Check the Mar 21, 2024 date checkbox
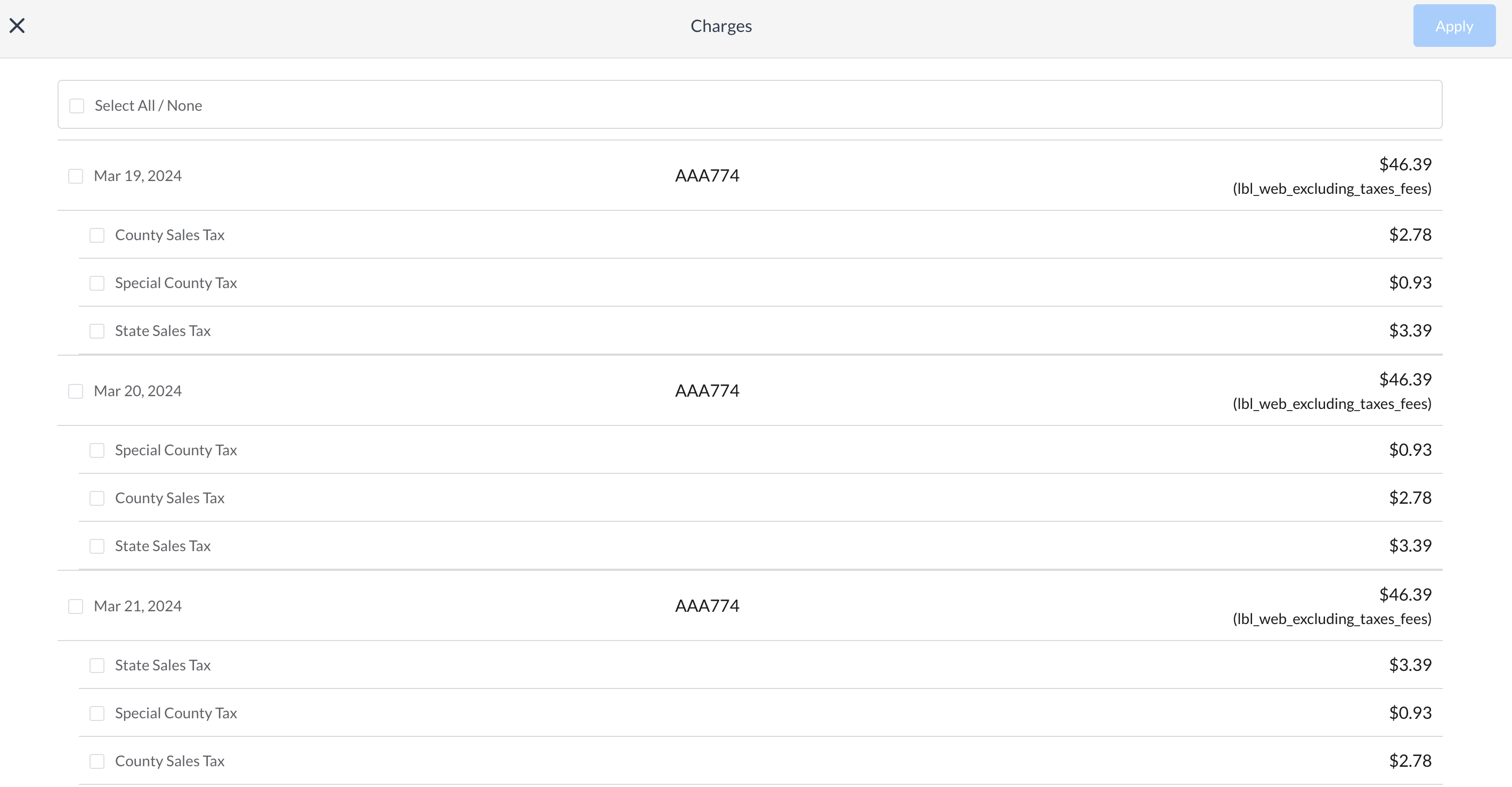 [76, 606]
